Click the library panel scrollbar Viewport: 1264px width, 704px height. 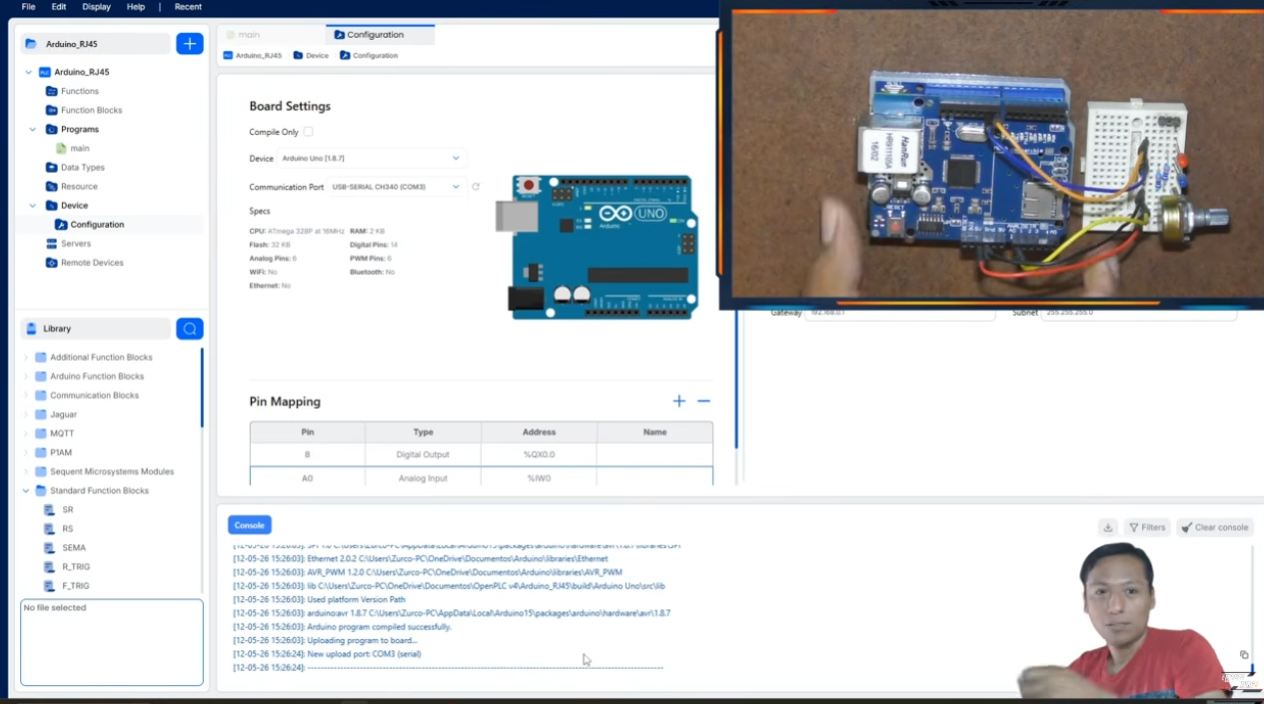[x=202, y=388]
